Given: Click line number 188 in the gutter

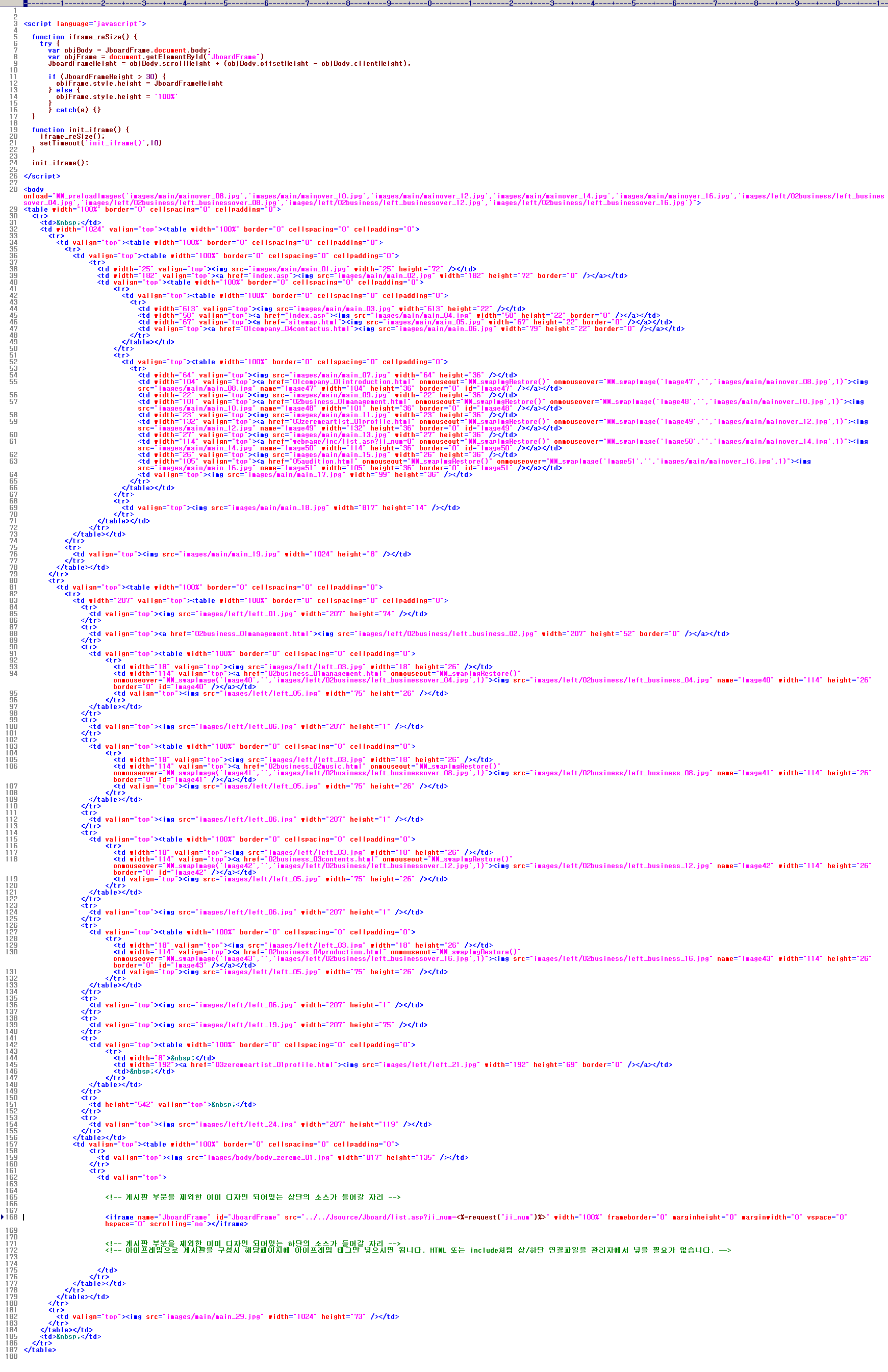Looking at the screenshot, I should (12, 1356).
